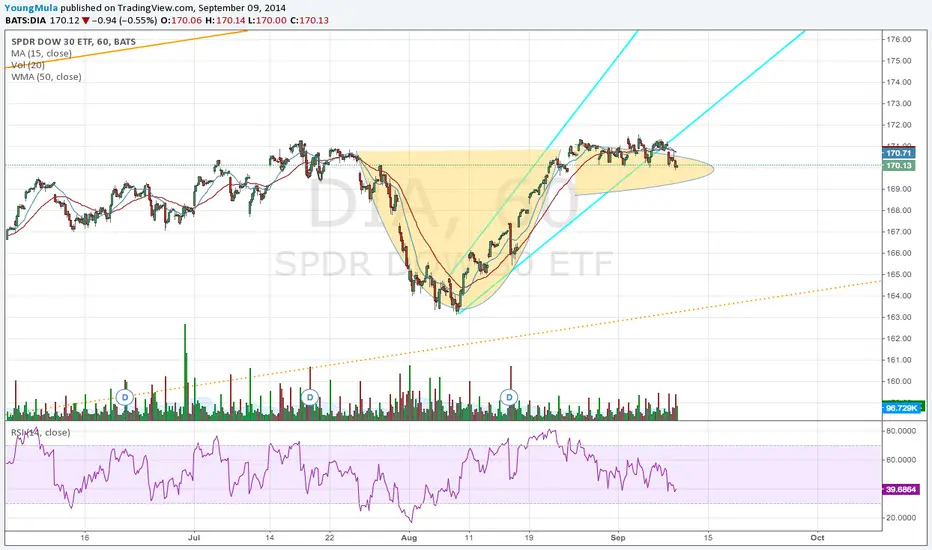Click the 60.0000 RSI axis label
Screen dimensions: 932x550
900,460
